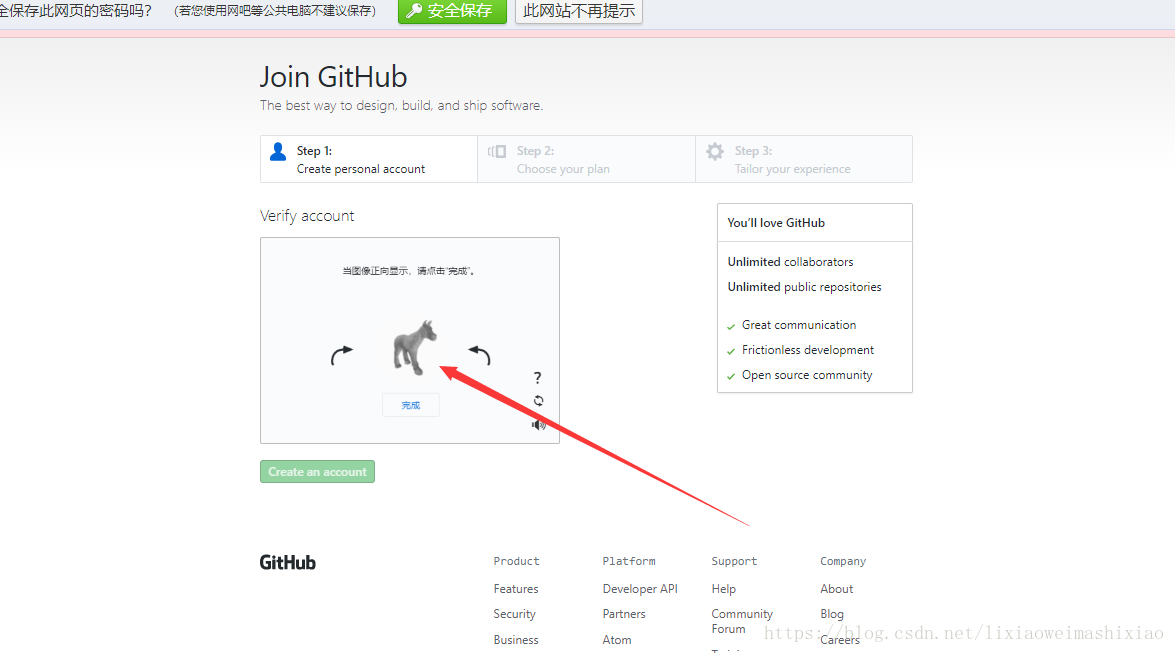Screen dimensions: 1175x653
Task: Click the Step 3 gear icon
Action: coord(715,151)
